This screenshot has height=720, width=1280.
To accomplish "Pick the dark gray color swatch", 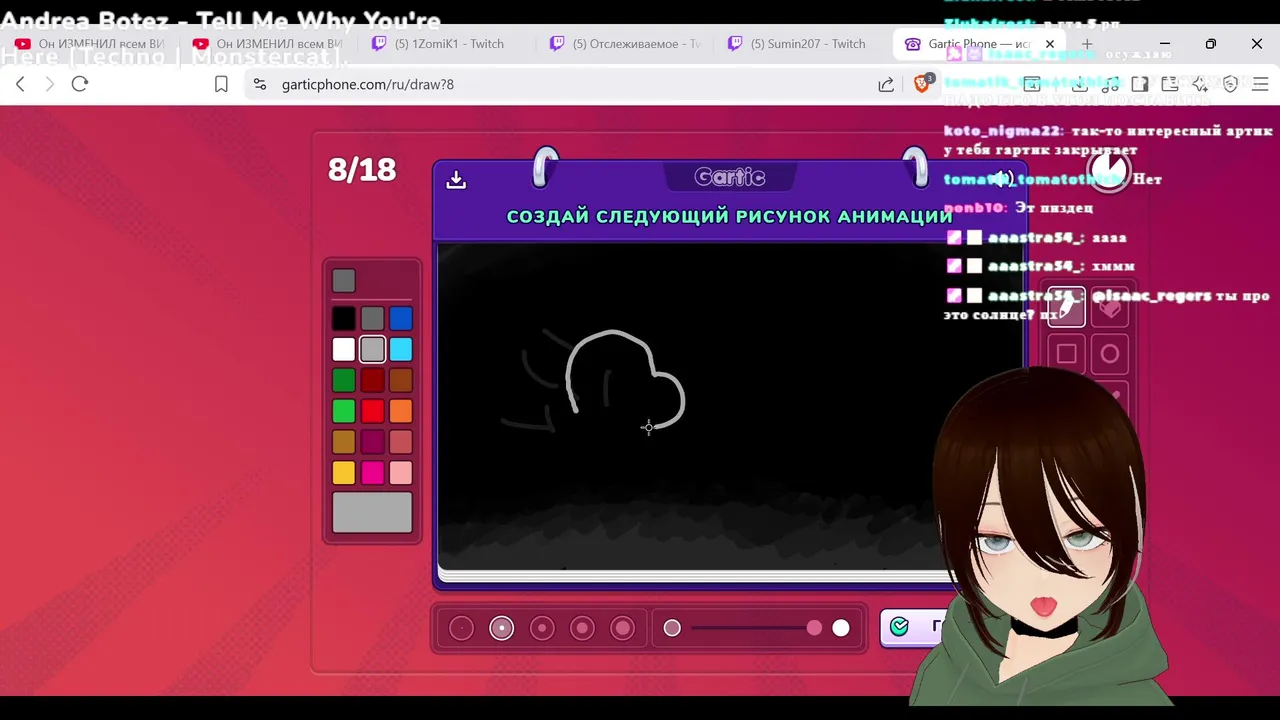I will pos(373,319).
